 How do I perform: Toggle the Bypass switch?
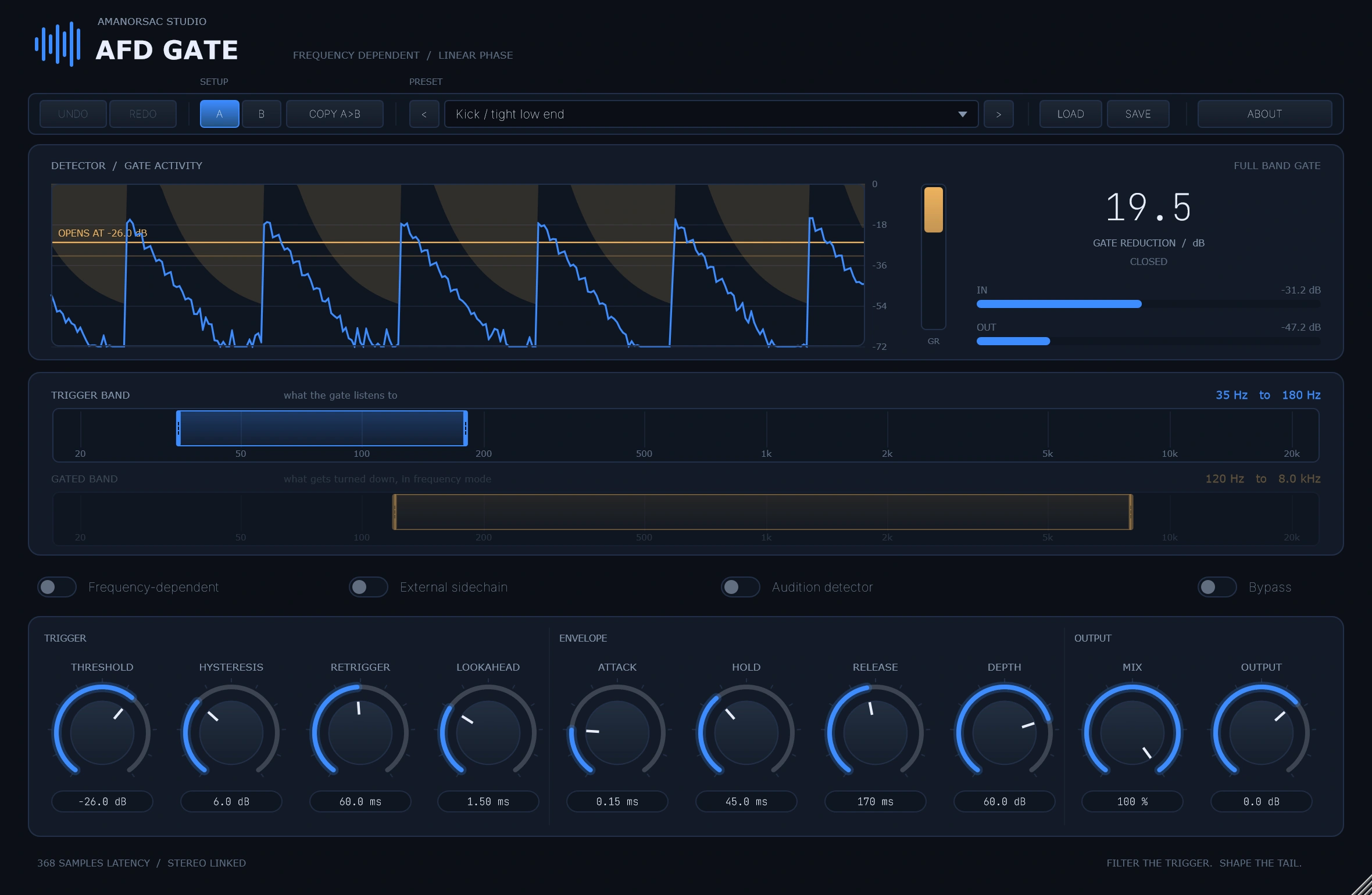[1217, 587]
